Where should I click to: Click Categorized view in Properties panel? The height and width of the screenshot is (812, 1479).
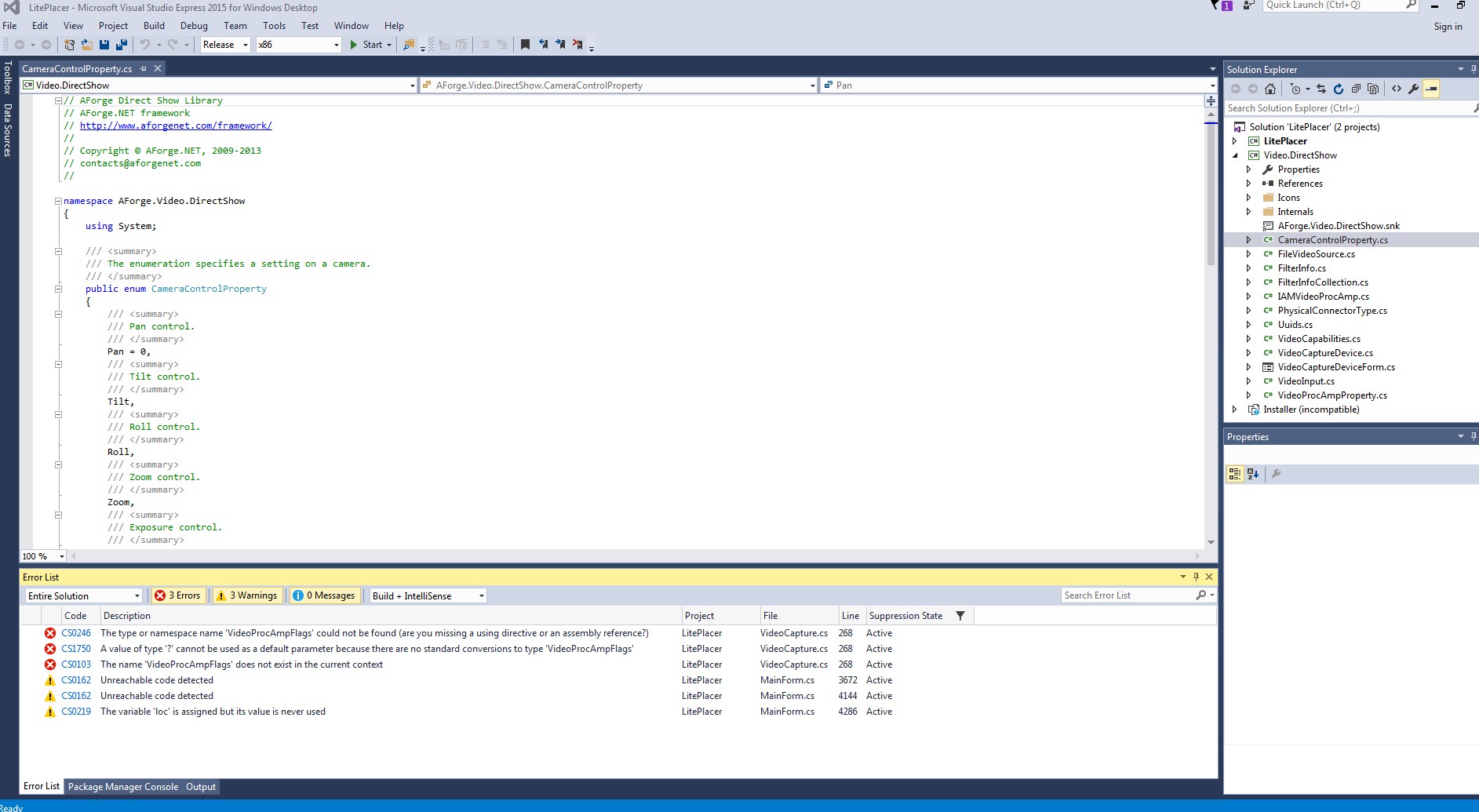coord(1235,474)
